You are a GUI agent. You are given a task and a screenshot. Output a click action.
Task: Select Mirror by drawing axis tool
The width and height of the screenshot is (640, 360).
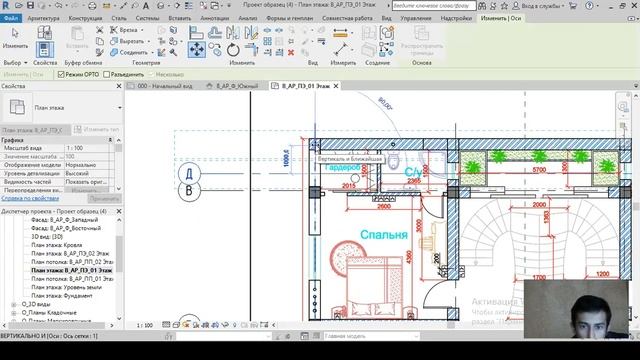point(251,33)
